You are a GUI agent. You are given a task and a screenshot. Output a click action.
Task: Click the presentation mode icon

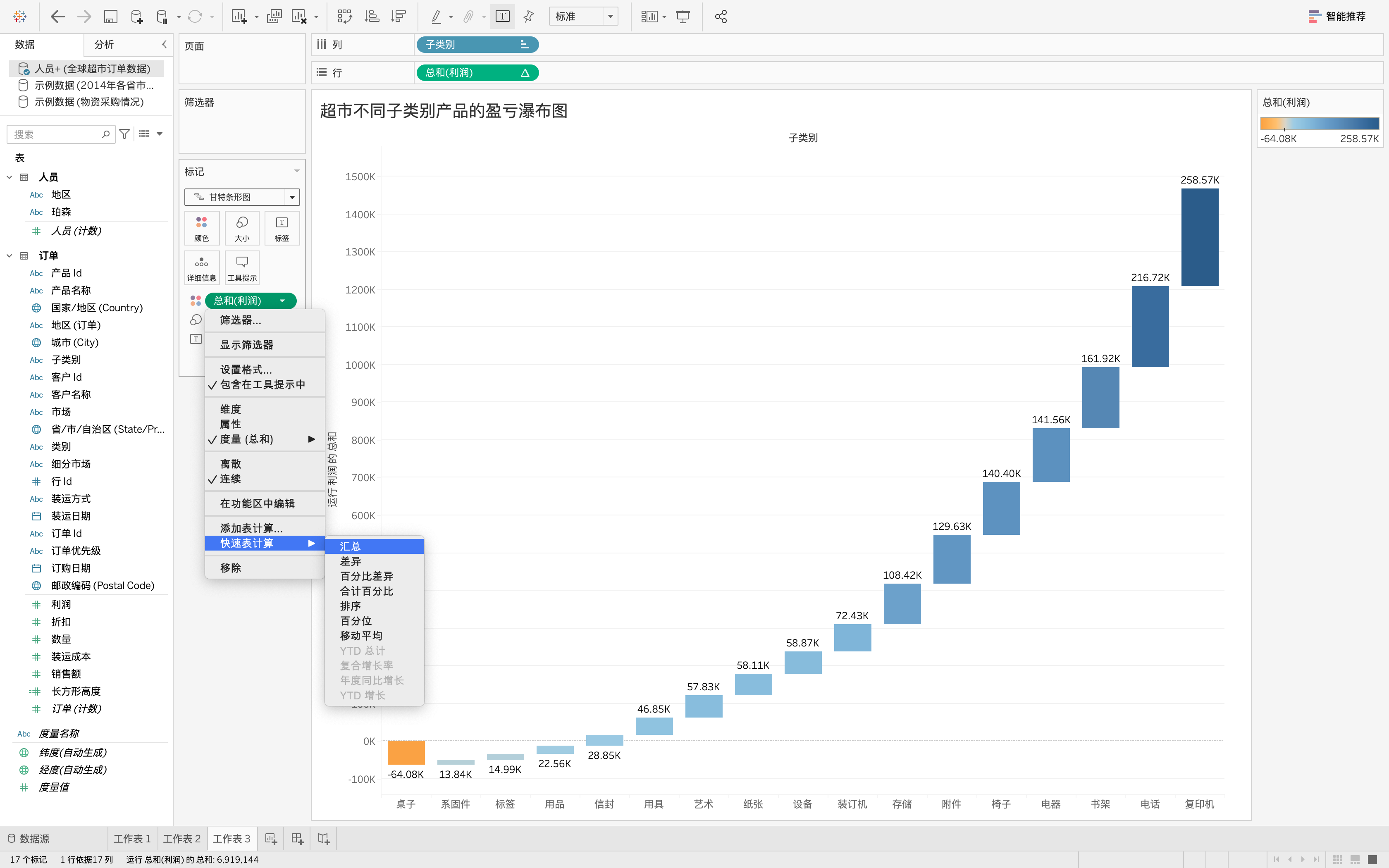(683, 17)
